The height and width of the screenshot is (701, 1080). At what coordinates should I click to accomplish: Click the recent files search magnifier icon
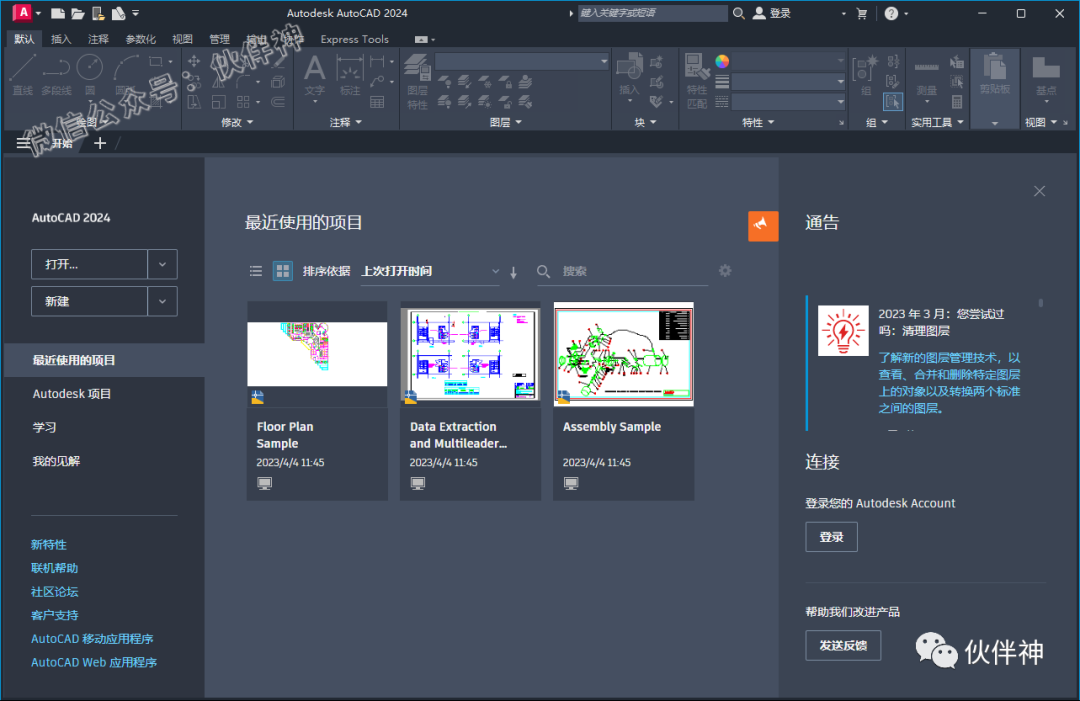[543, 271]
